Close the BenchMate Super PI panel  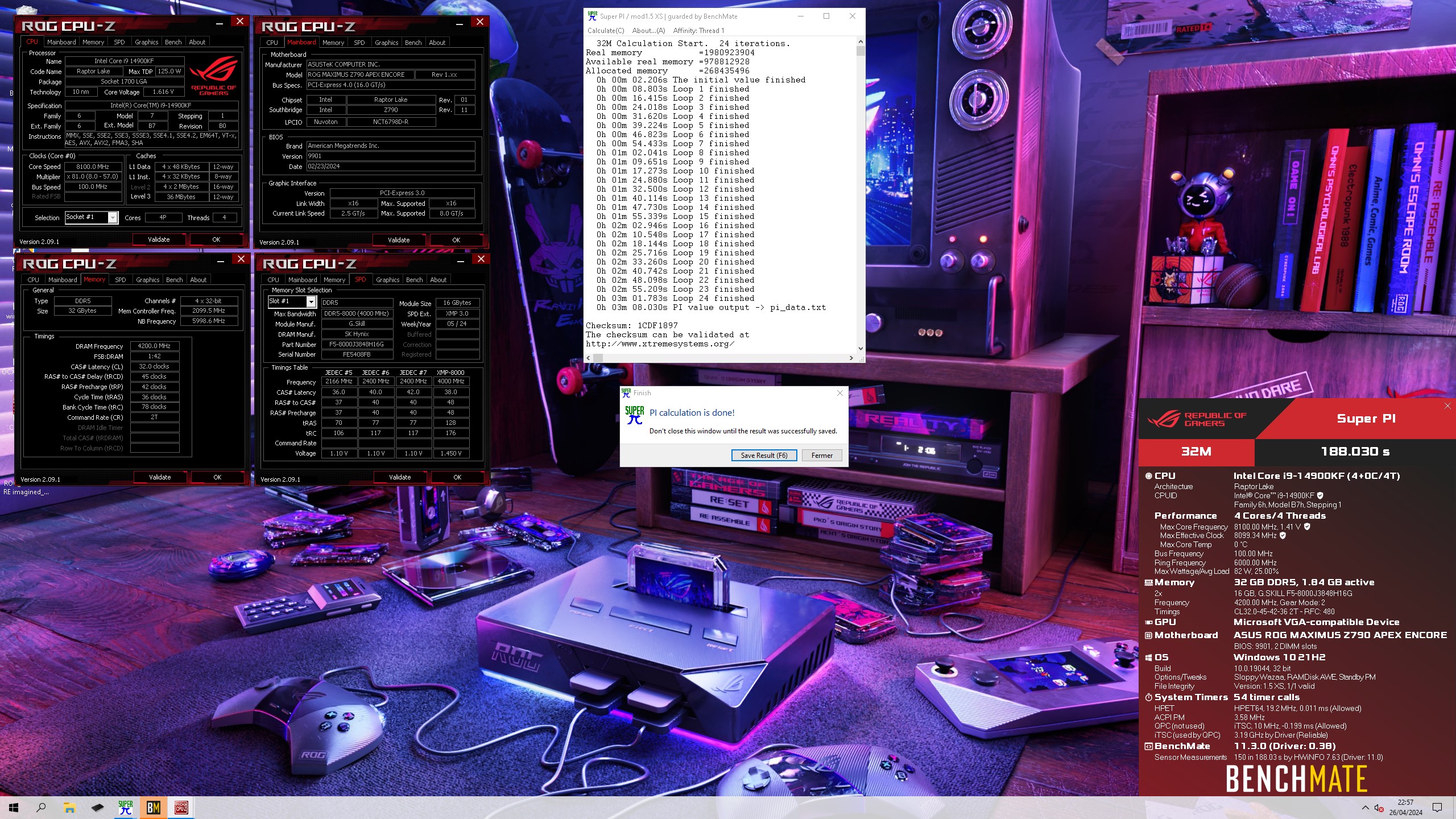1447,406
